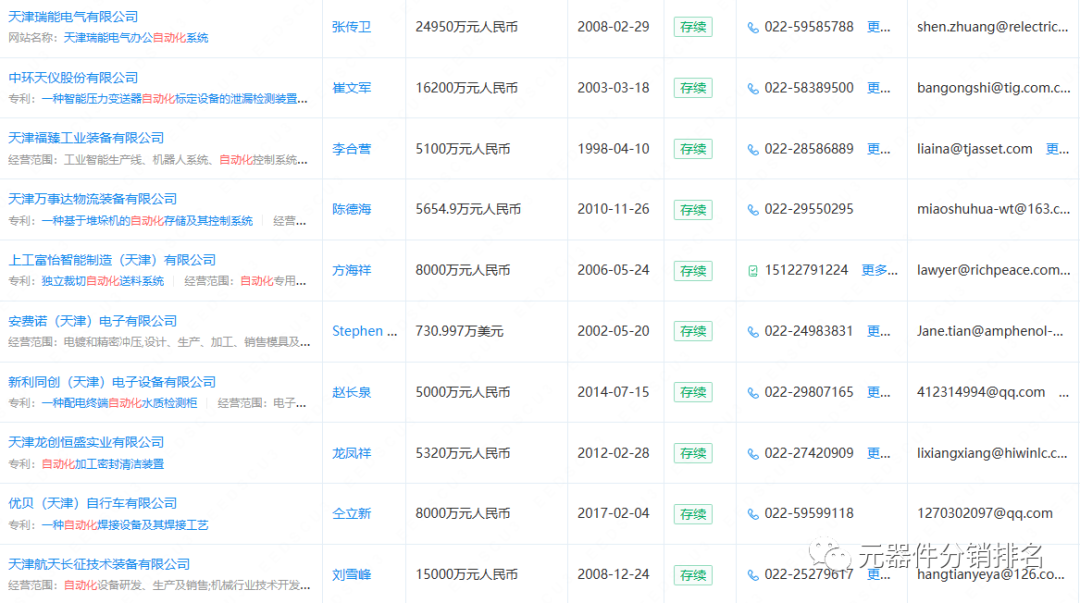This screenshot has width=1080, height=603.
Task: Select email 1270302097@qq.com
Action: click(985, 513)
